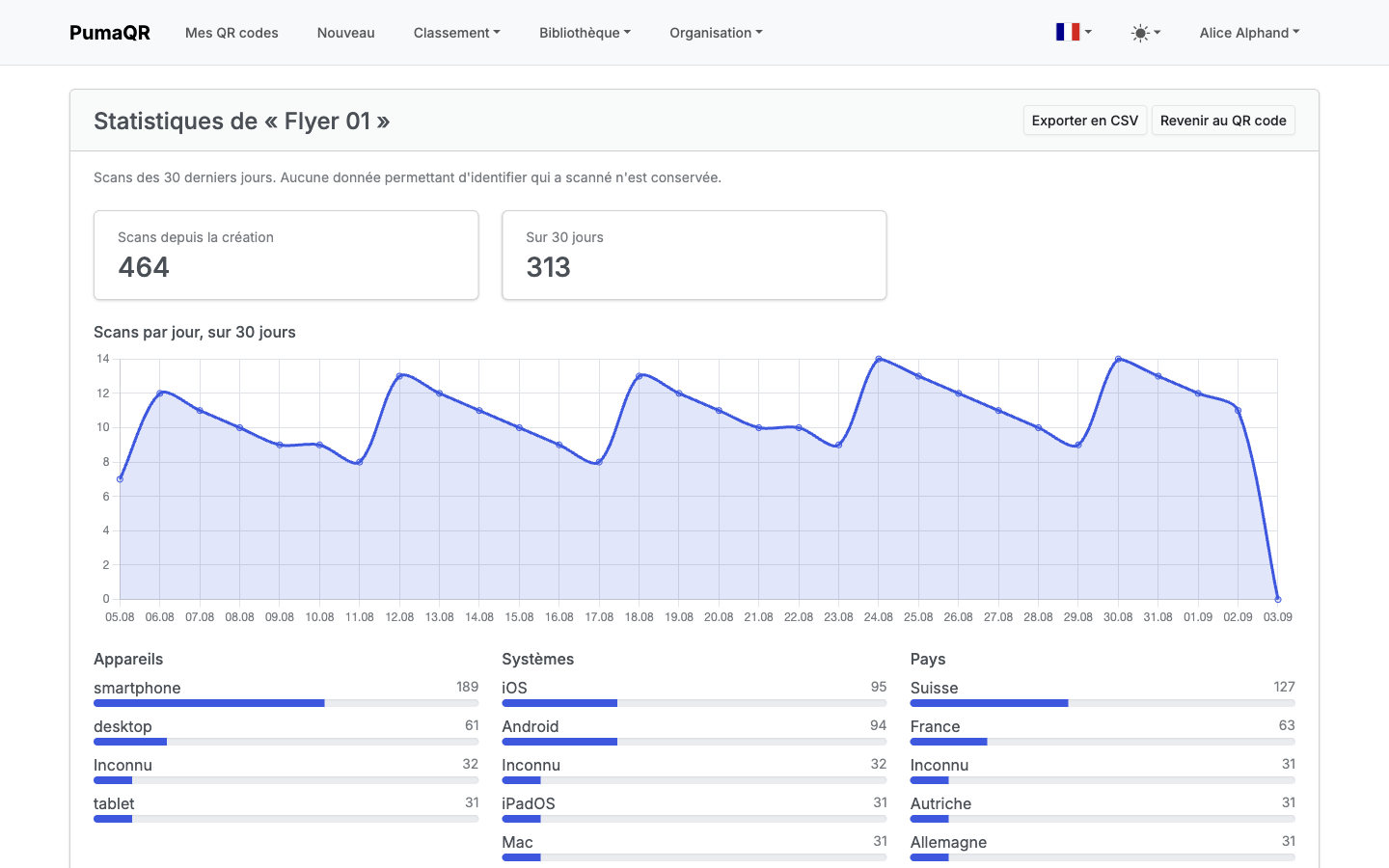Click the 464 scans since creation card

tap(286, 255)
